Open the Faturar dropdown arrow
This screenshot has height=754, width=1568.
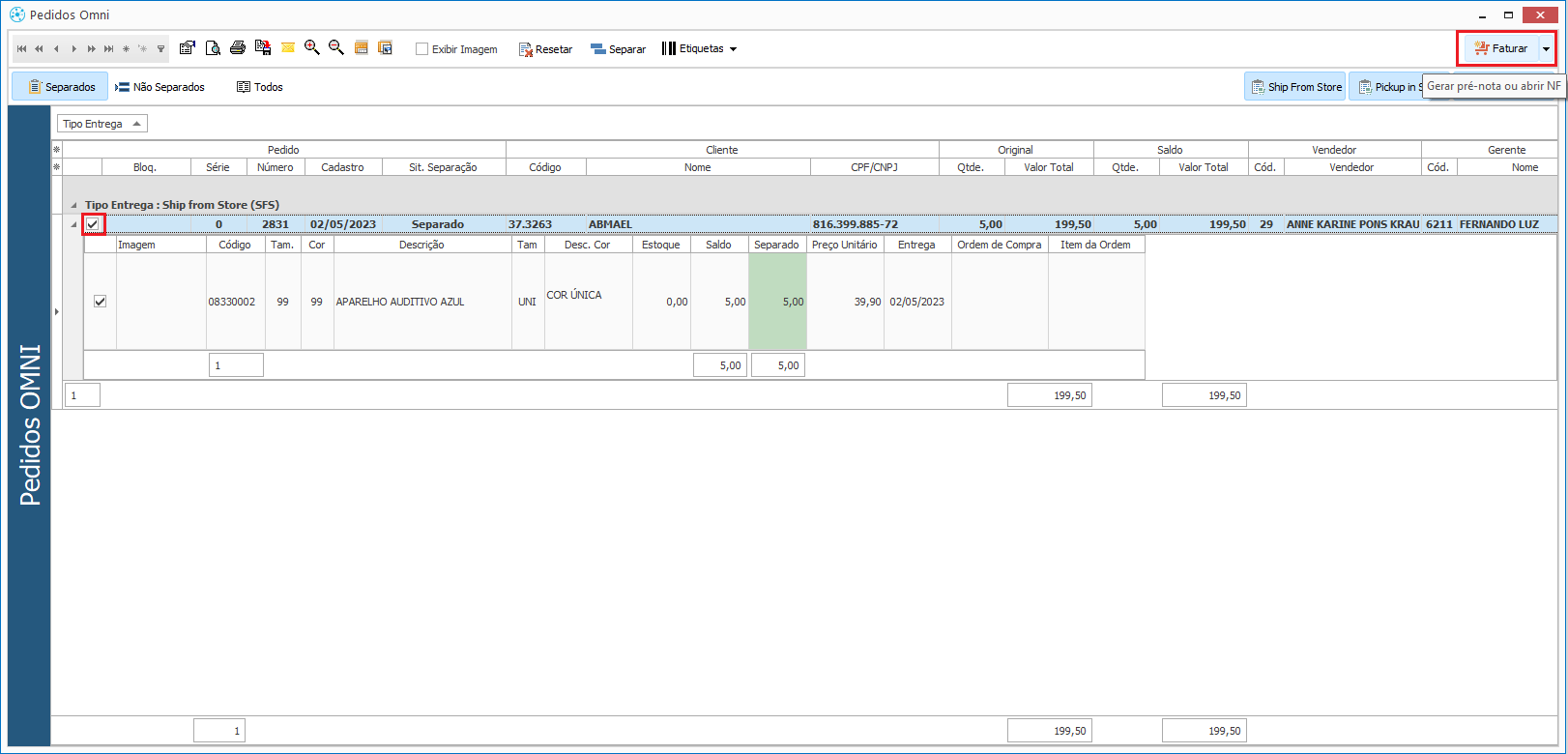(1547, 48)
